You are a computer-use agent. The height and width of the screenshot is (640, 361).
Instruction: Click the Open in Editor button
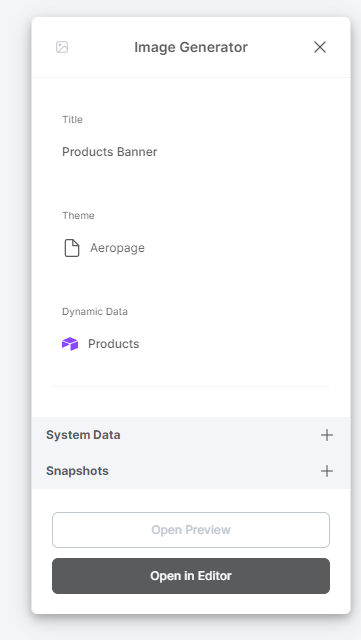pyautogui.click(x=191, y=576)
